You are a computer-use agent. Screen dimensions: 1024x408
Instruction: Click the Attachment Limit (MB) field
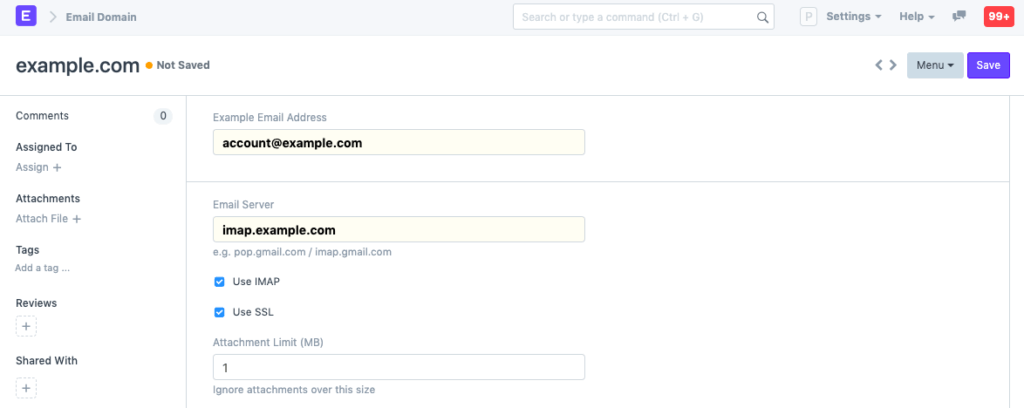398,368
